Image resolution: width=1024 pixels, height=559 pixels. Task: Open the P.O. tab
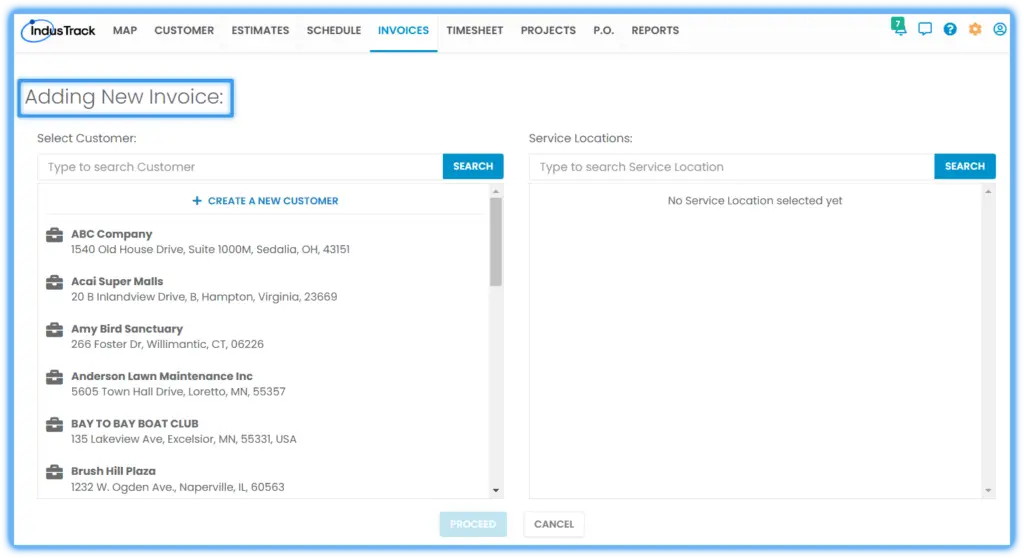(x=603, y=30)
